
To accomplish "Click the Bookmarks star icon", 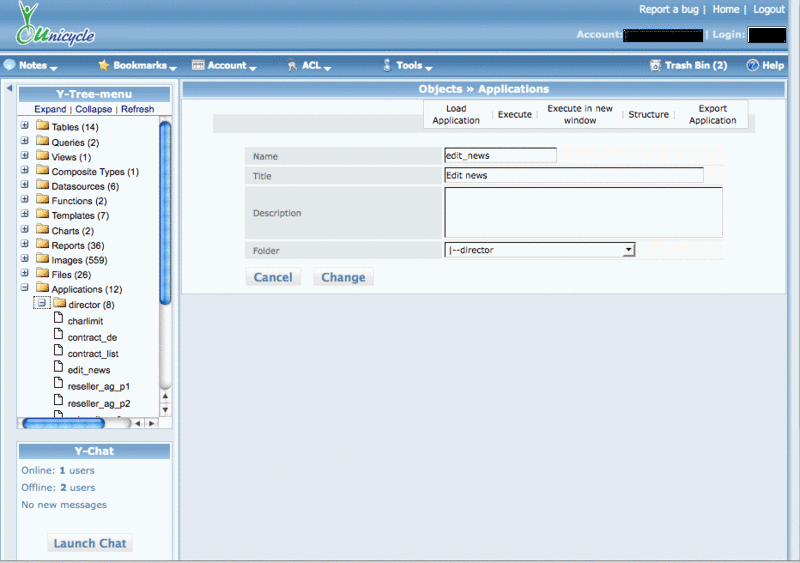I will point(103,65).
